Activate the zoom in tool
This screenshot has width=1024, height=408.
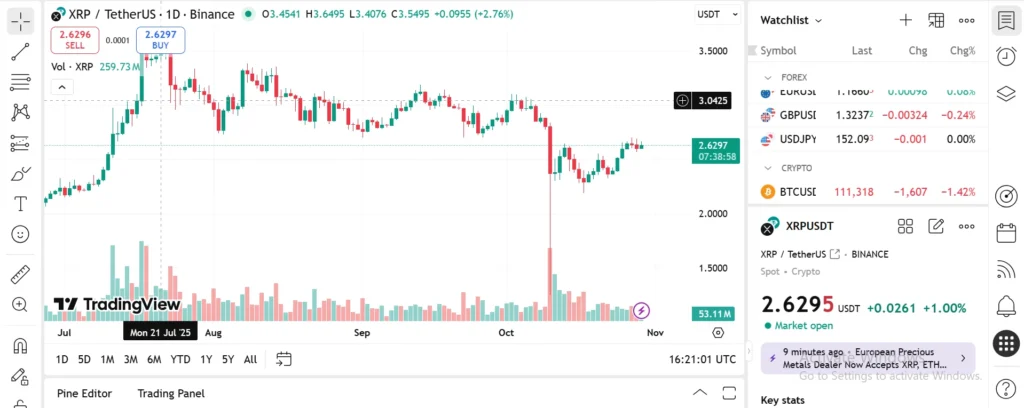tap(20, 304)
